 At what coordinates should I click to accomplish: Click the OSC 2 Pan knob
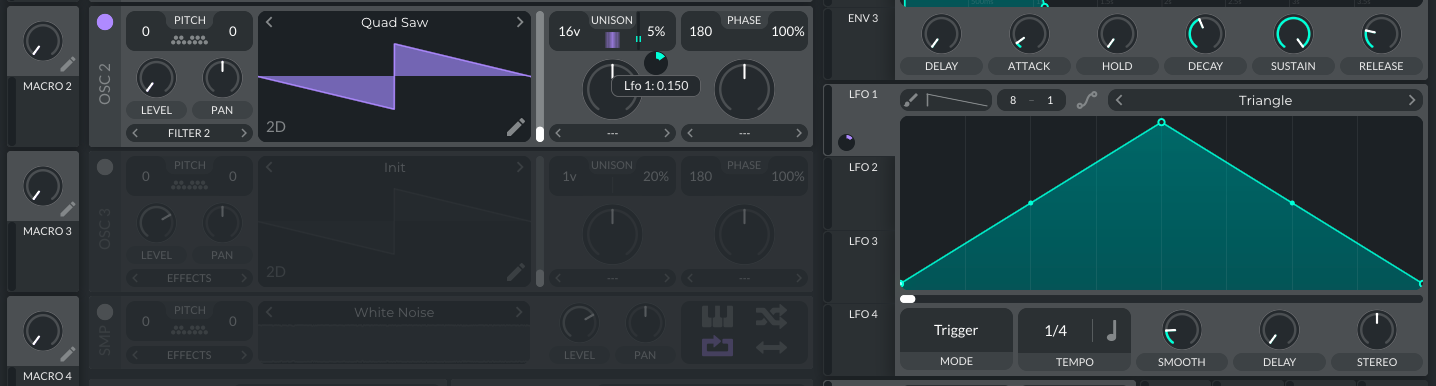click(x=222, y=78)
